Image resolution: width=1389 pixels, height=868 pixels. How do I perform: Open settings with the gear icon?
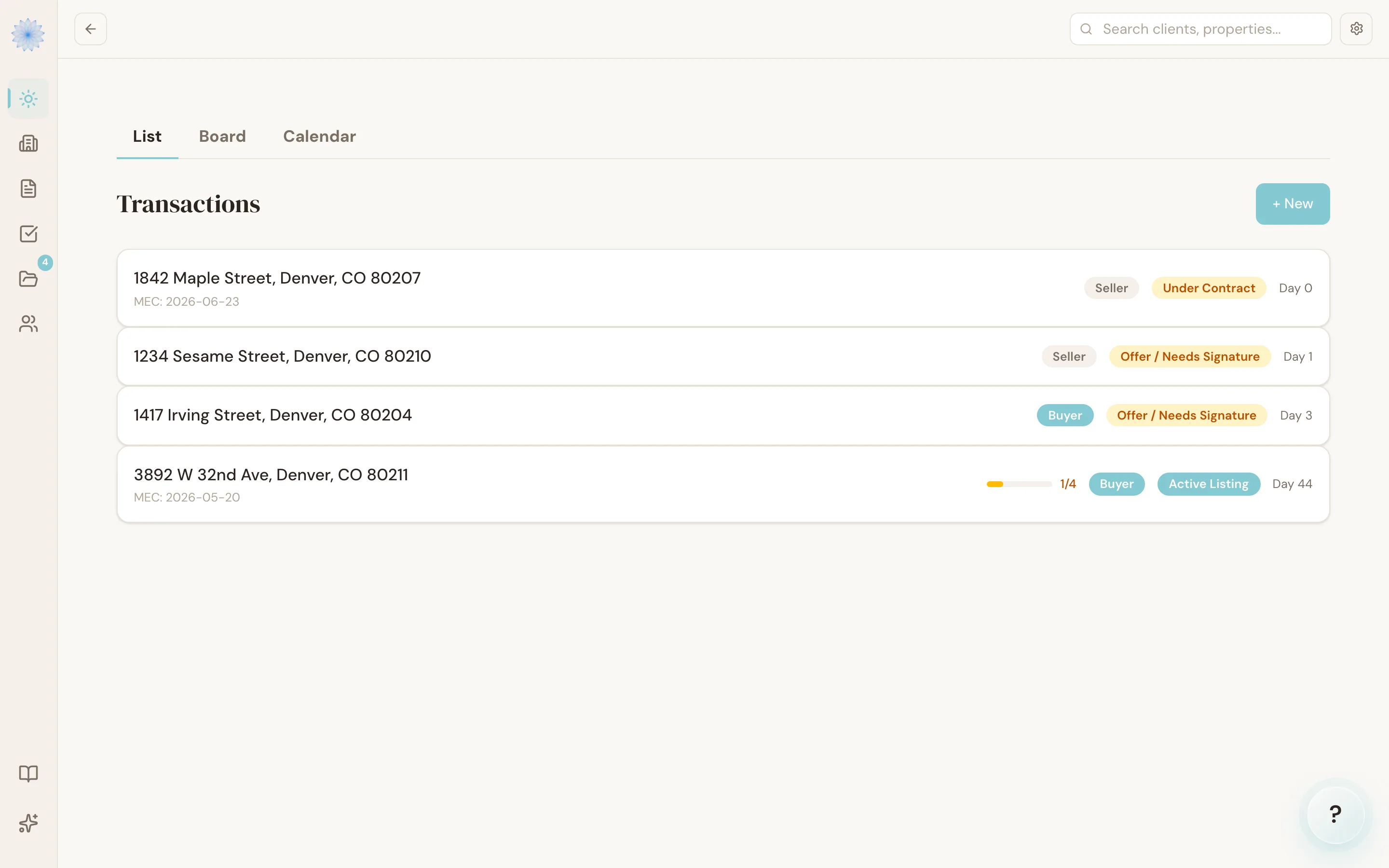click(x=1356, y=29)
